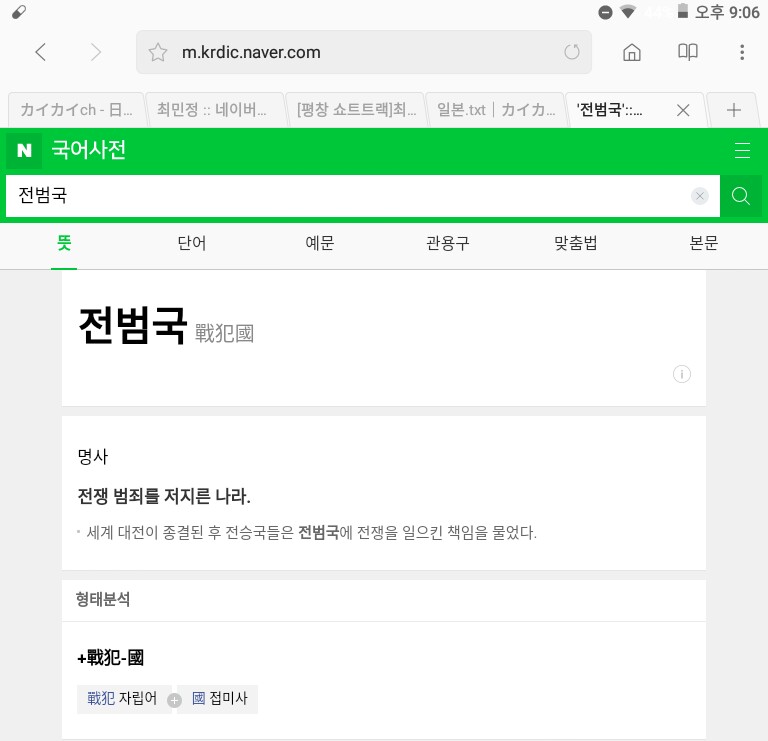Open the Naver dictionary hamburger menu

click(x=742, y=151)
